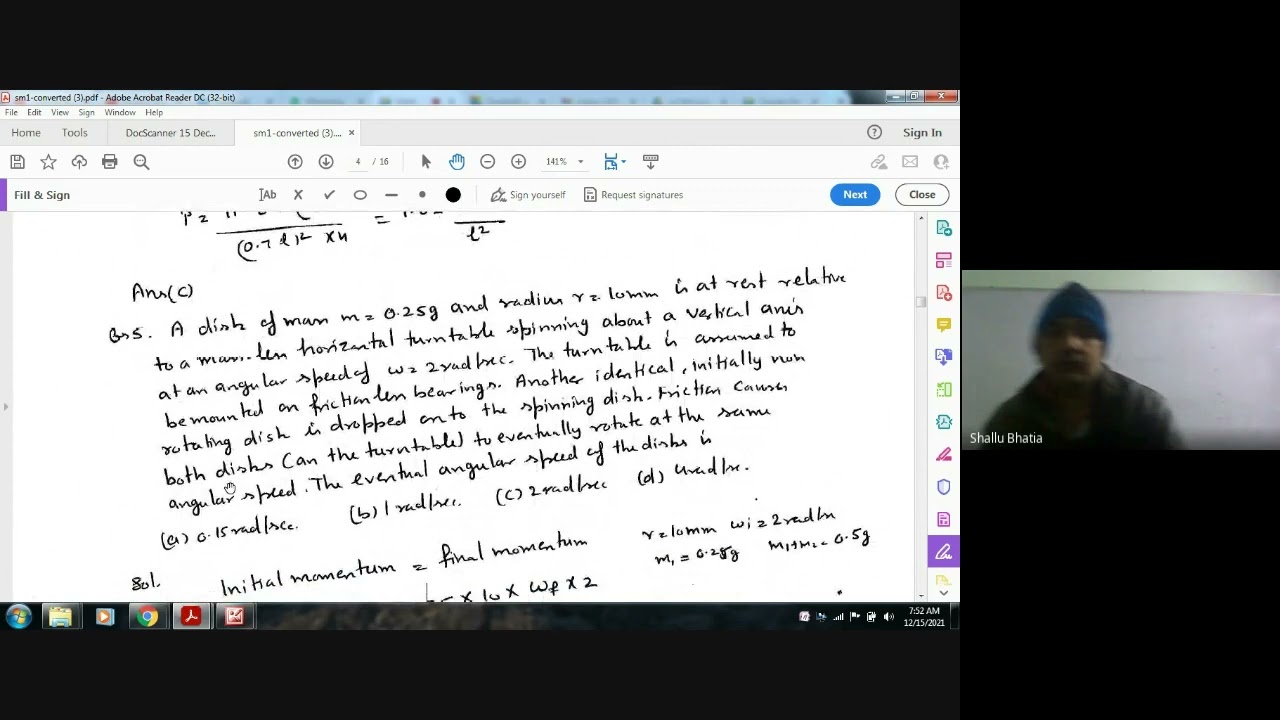Select the circle shape tool
Viewport: 1280px width, 720px height.
pos(360,195)
